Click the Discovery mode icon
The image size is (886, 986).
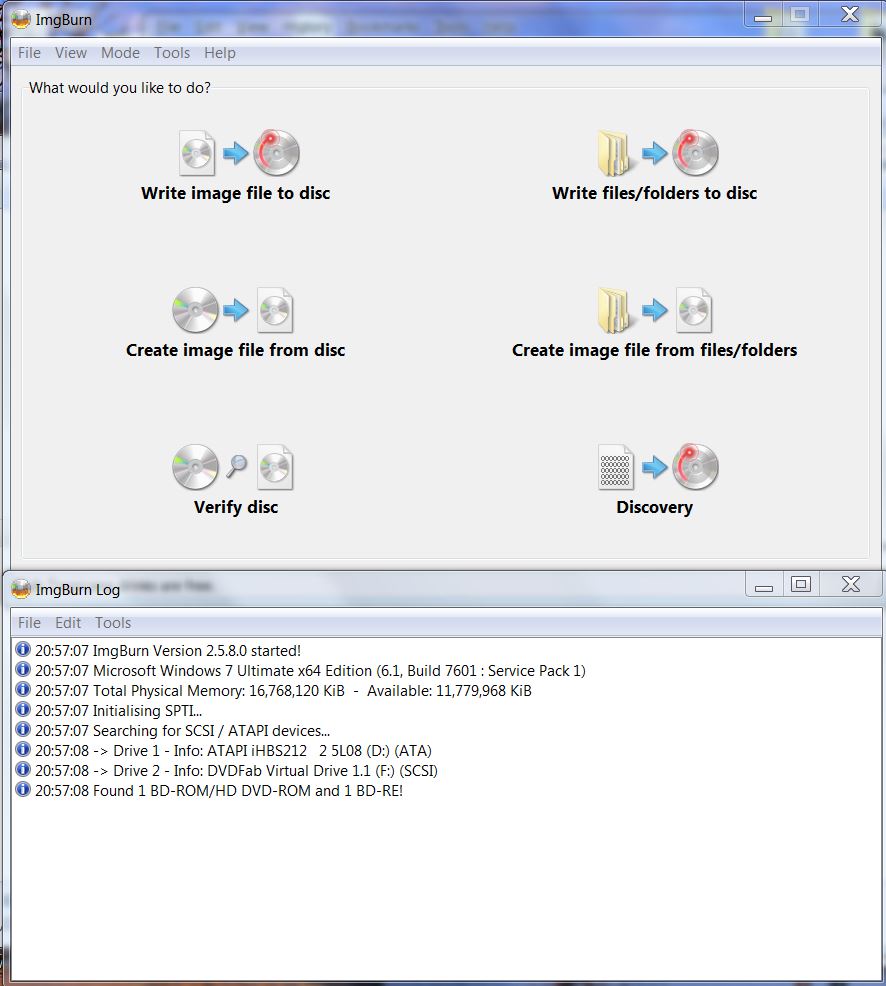658,467
